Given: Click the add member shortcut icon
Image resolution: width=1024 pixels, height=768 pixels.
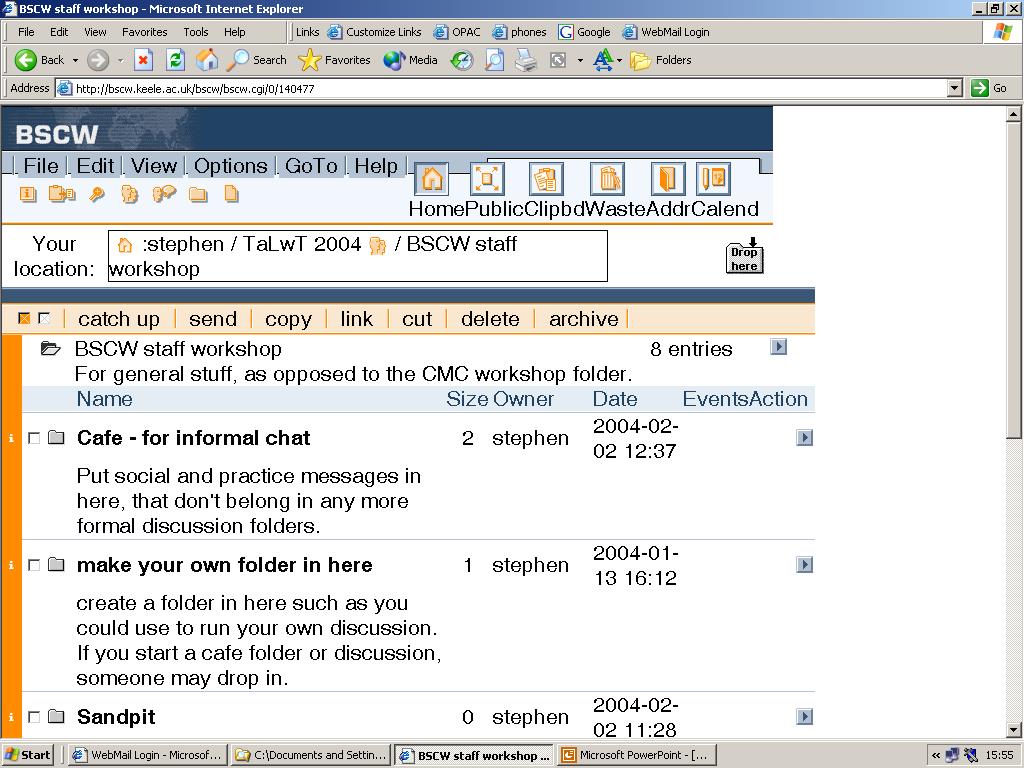Looking at the screenshot, I should 129,194.
